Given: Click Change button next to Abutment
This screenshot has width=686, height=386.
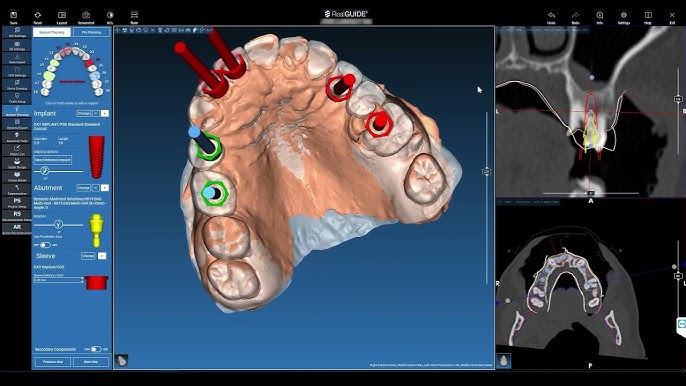Looking at the screenshot, I should [83, 188].
